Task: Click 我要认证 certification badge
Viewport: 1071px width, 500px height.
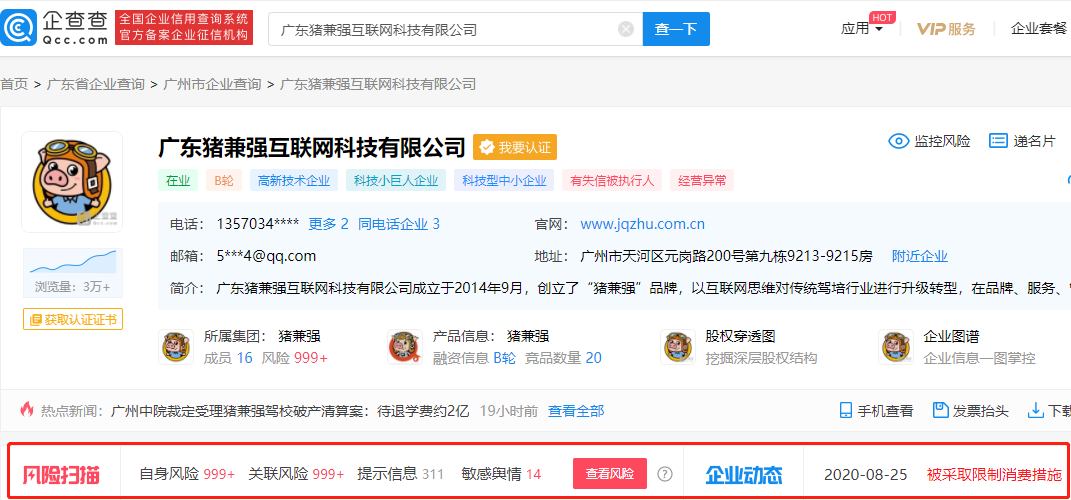Action: pos(515,147)
